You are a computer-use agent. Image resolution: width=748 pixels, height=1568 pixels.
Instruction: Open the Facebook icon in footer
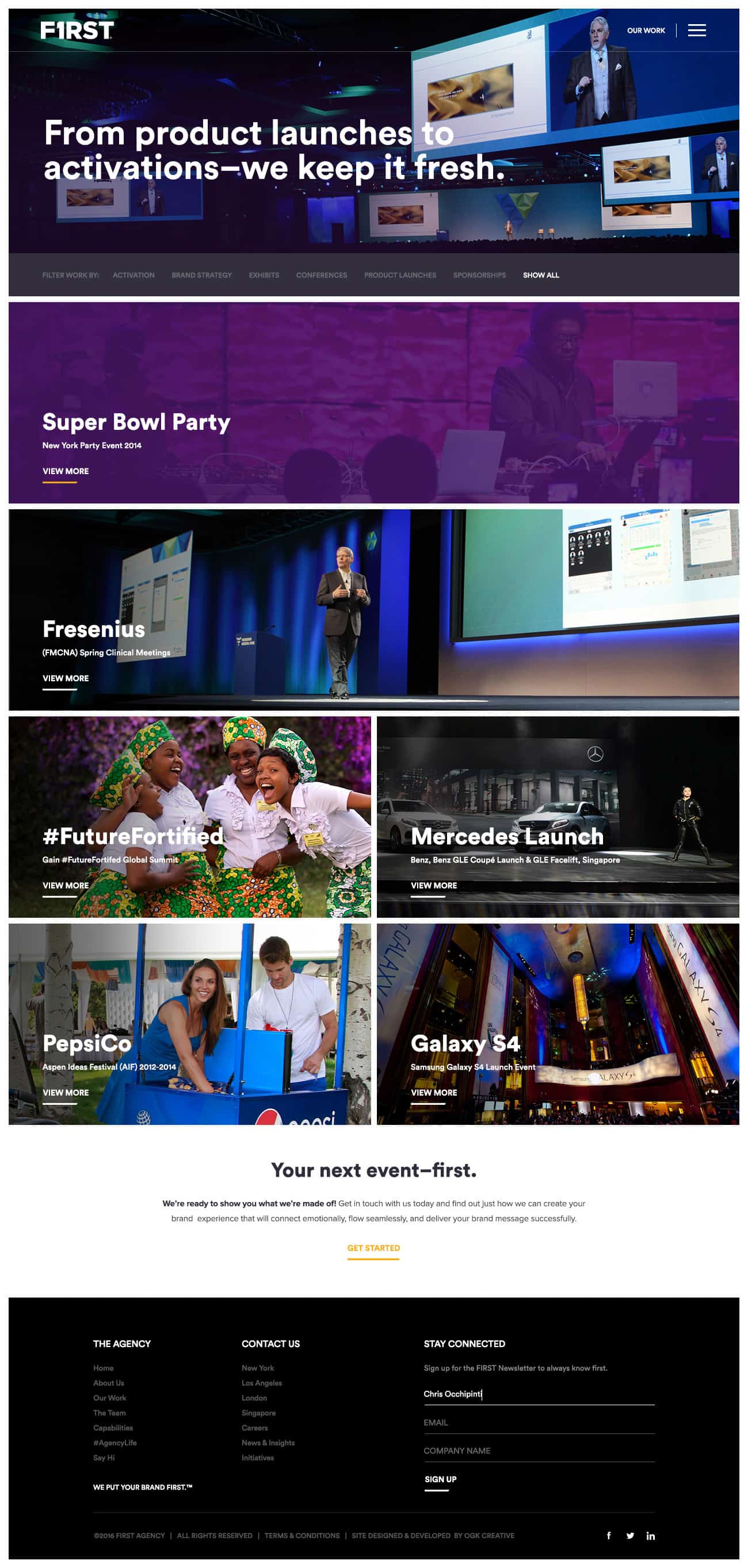(608, 1535)
